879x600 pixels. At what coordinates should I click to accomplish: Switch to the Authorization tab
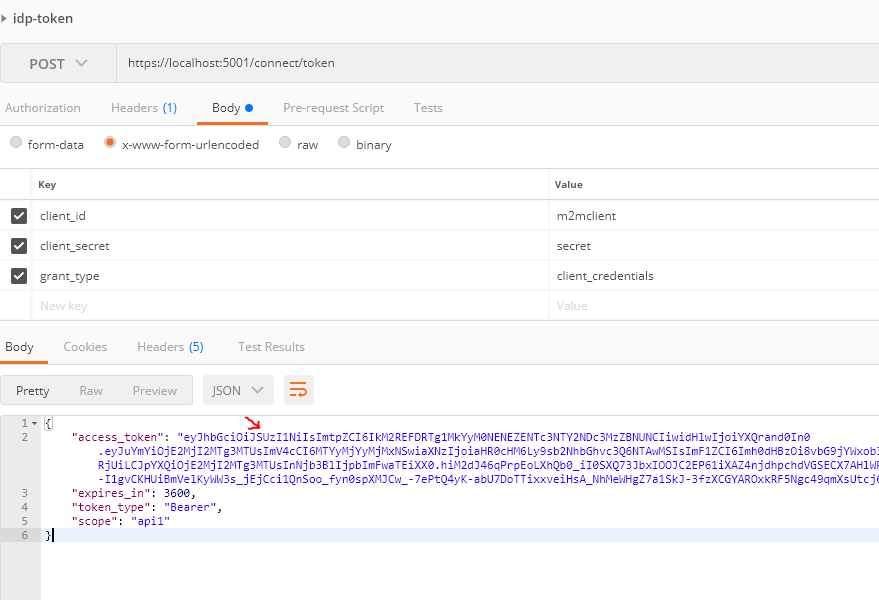click(43, 108)
